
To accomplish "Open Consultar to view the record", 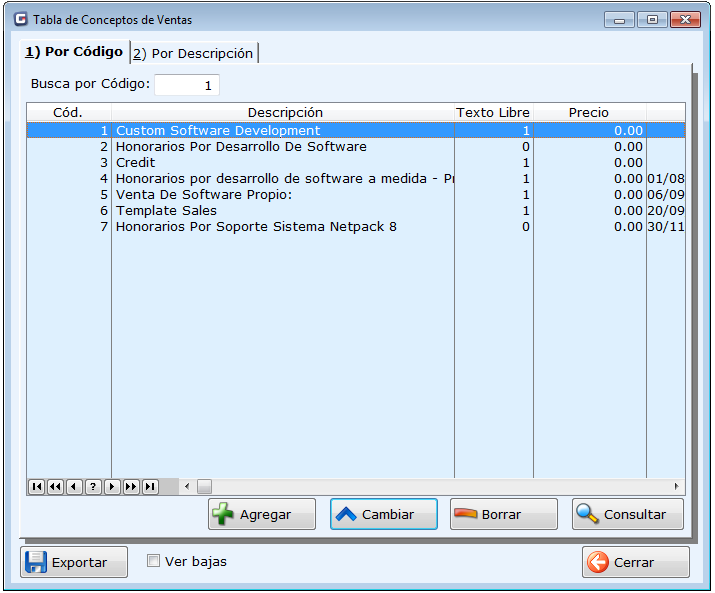I will (x=628, y=514).
